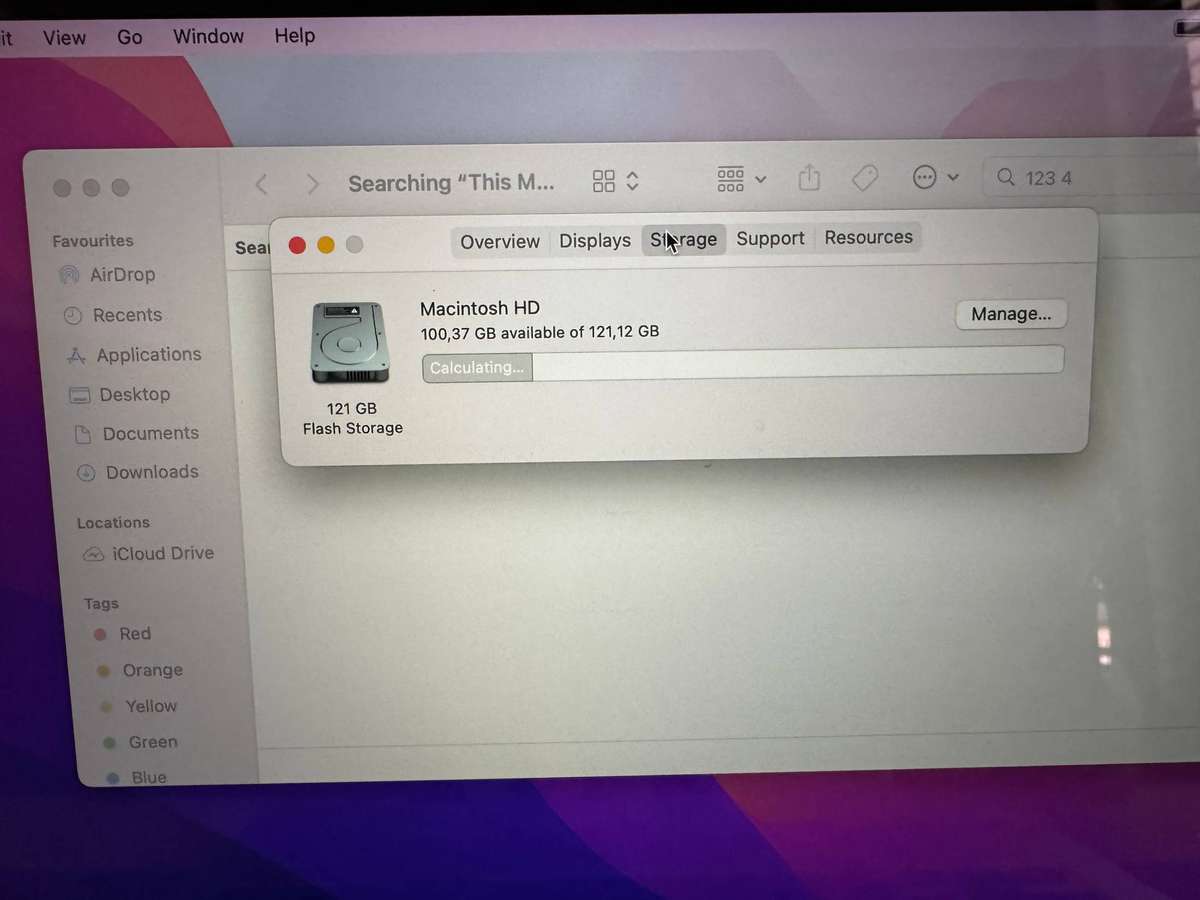The width and height of the screenshot is (1200, 900).
Task: Select the Green tag
Action: (x=153, y=742)
